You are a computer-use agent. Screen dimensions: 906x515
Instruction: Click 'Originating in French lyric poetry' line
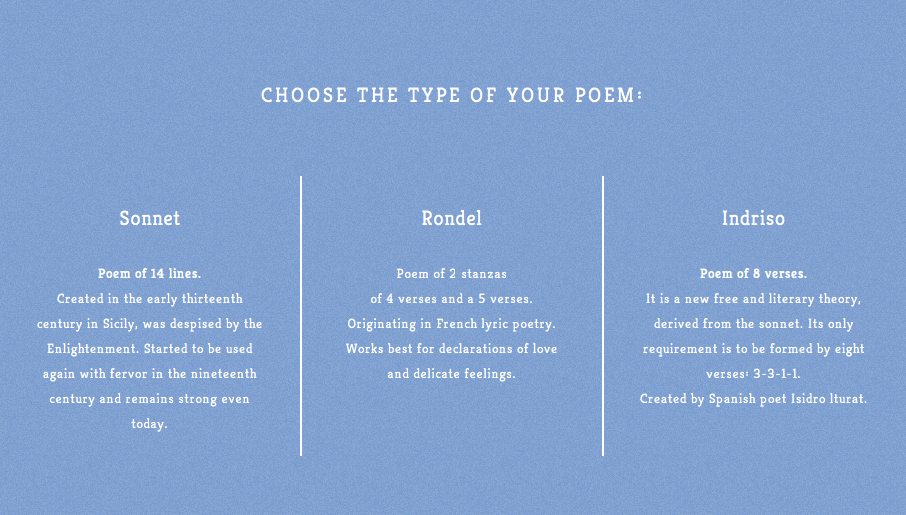coord(451,324)
